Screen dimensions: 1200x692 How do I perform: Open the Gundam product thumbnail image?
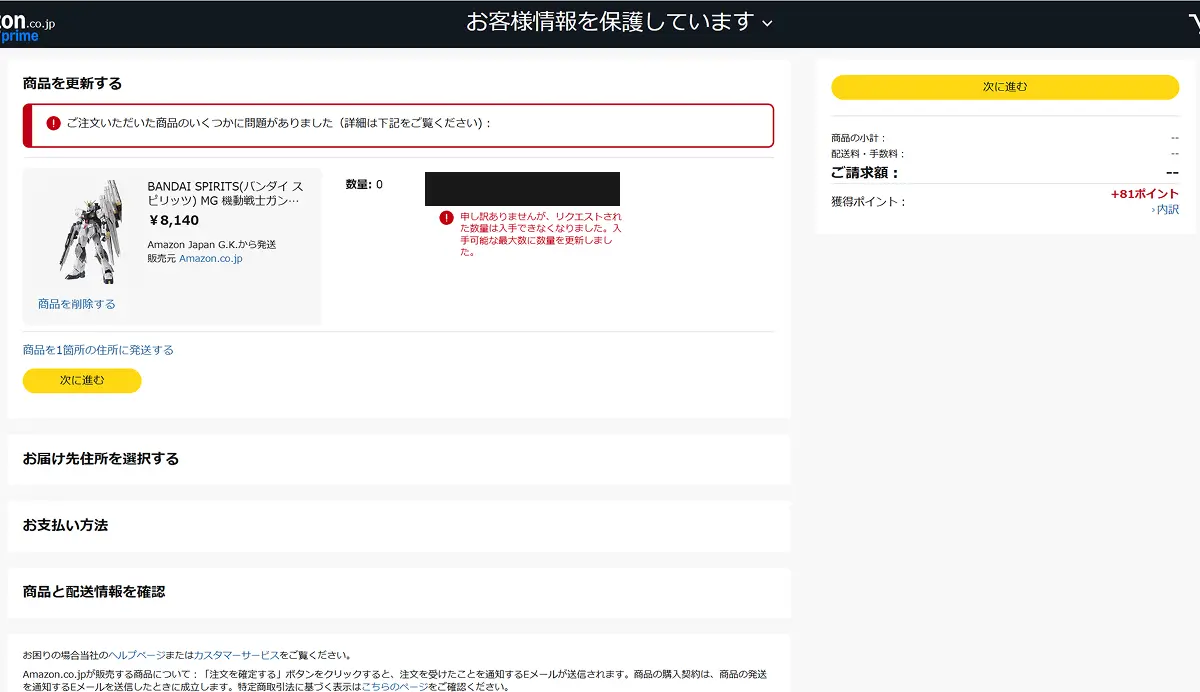click(x=91, y=232)
